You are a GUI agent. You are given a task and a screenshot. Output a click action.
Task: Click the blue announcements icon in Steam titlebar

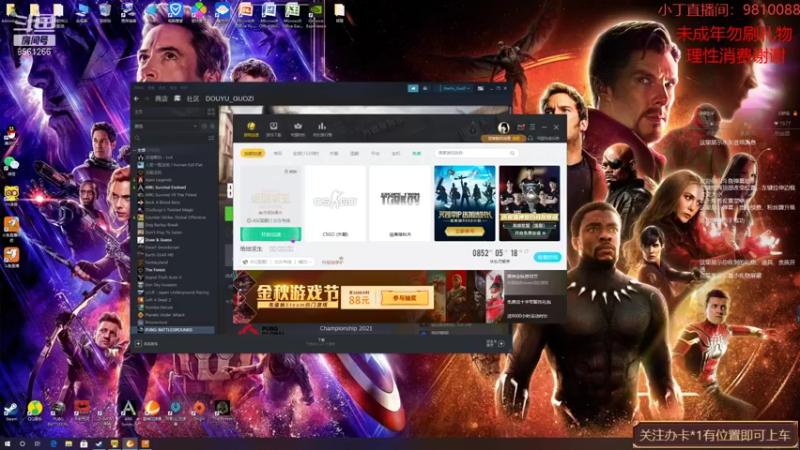pos(413,88)
